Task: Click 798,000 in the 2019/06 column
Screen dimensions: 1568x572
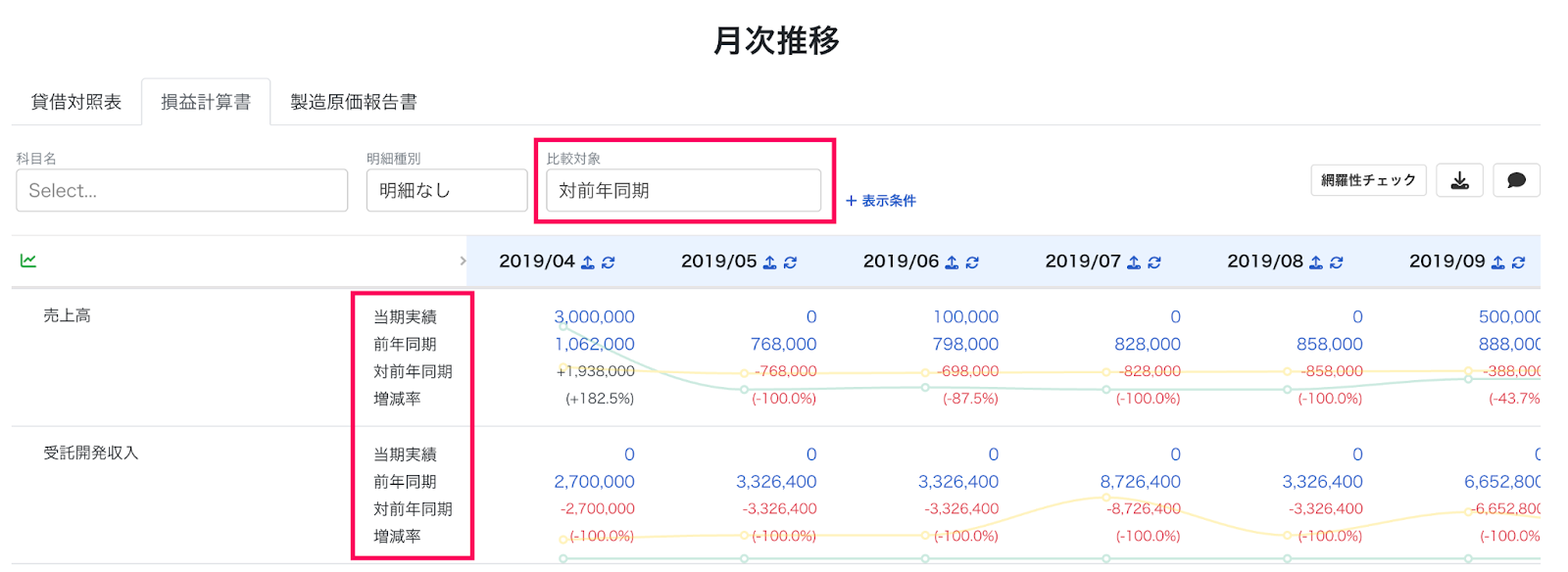Action: coord(965,345)
